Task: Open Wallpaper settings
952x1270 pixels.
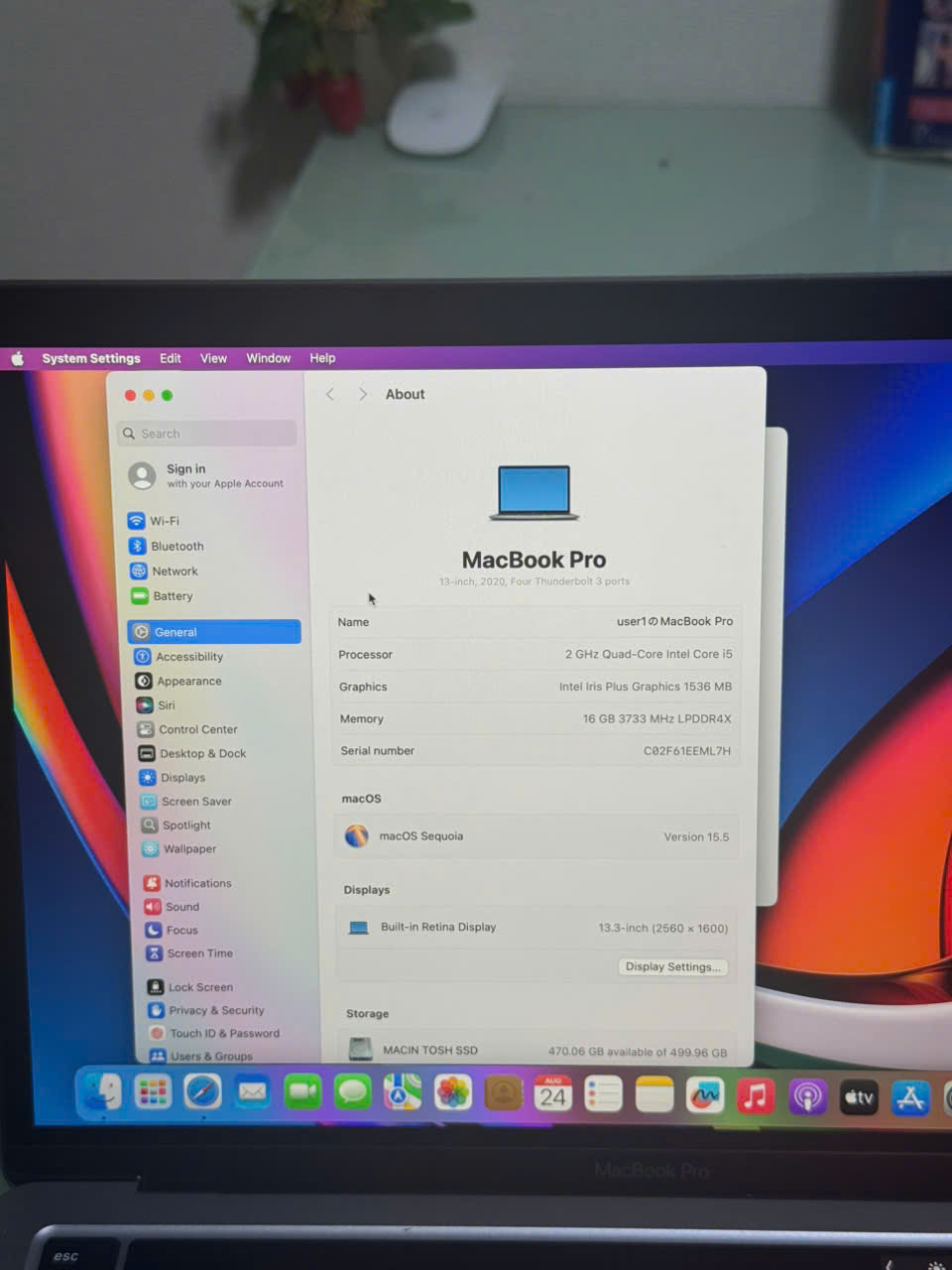Action: click(179, 848)
